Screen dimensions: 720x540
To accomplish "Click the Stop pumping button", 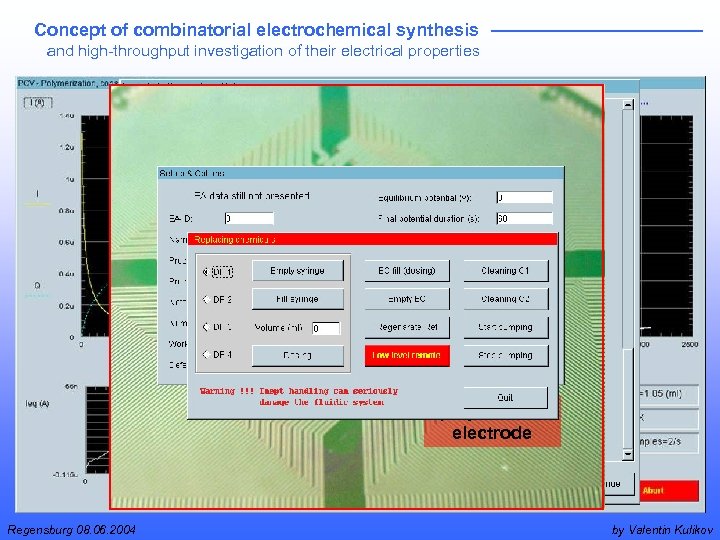I will click(506, 355).
